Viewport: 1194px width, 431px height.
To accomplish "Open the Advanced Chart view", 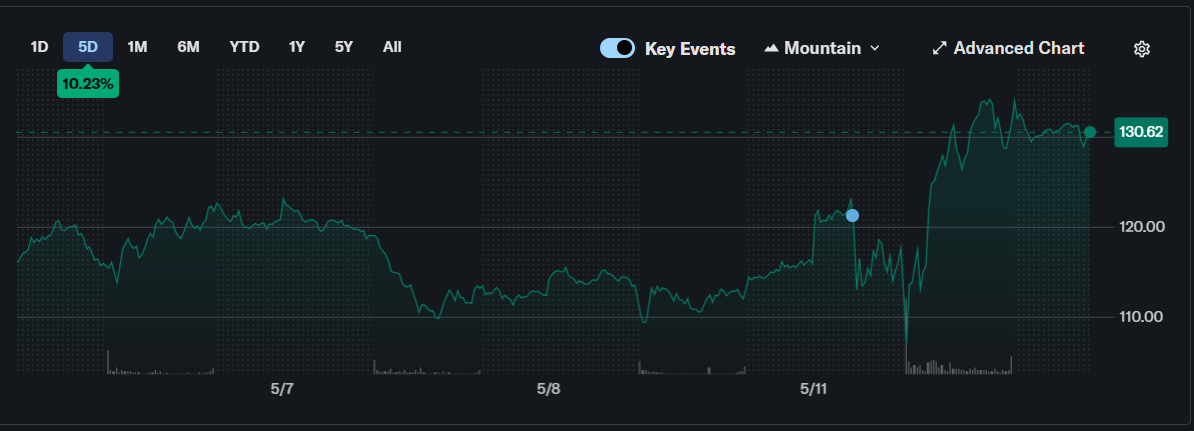I will point(1008,48).
